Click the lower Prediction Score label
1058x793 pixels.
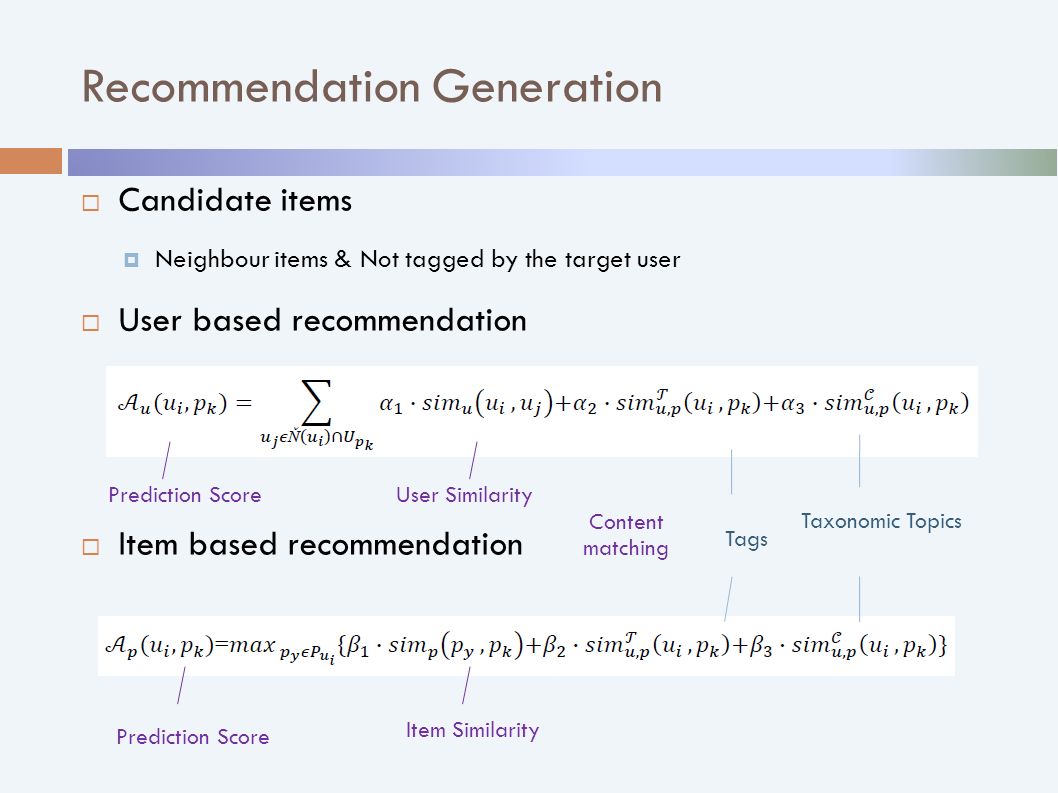pyautogui.click(x=193, y=737)
